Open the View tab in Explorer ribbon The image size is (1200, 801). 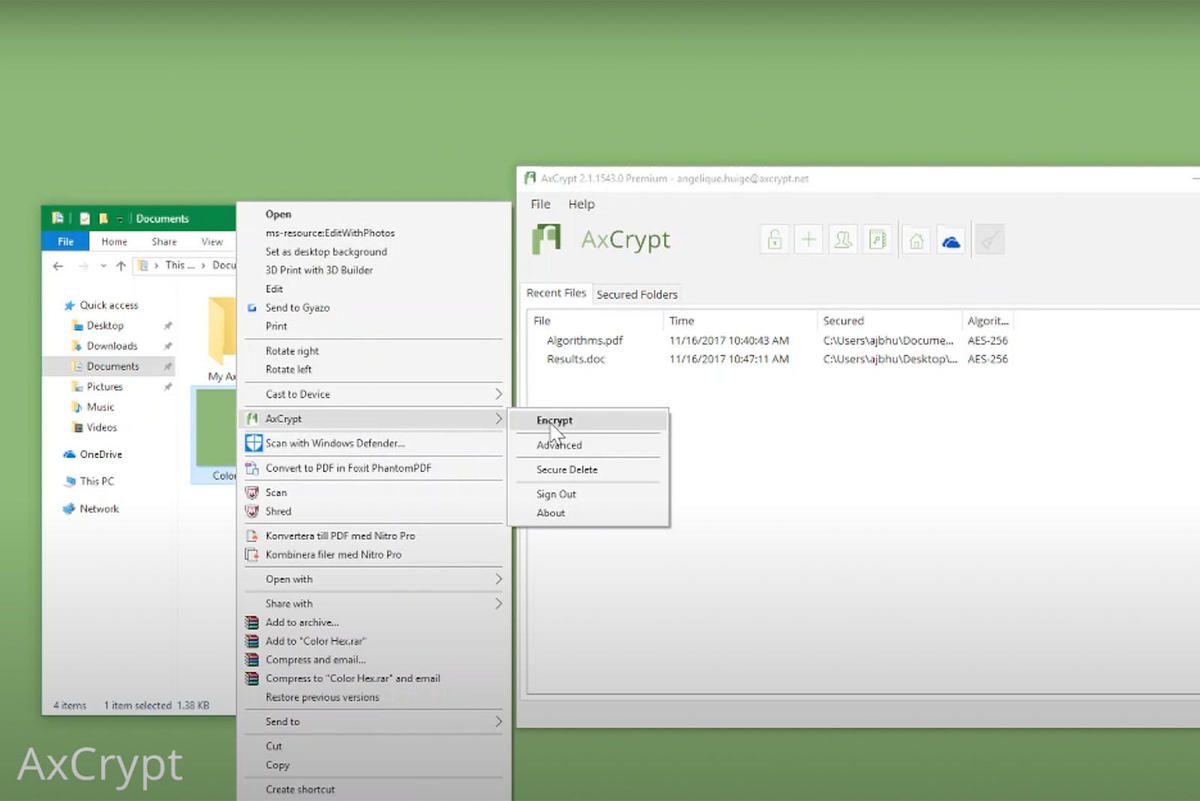212,241
